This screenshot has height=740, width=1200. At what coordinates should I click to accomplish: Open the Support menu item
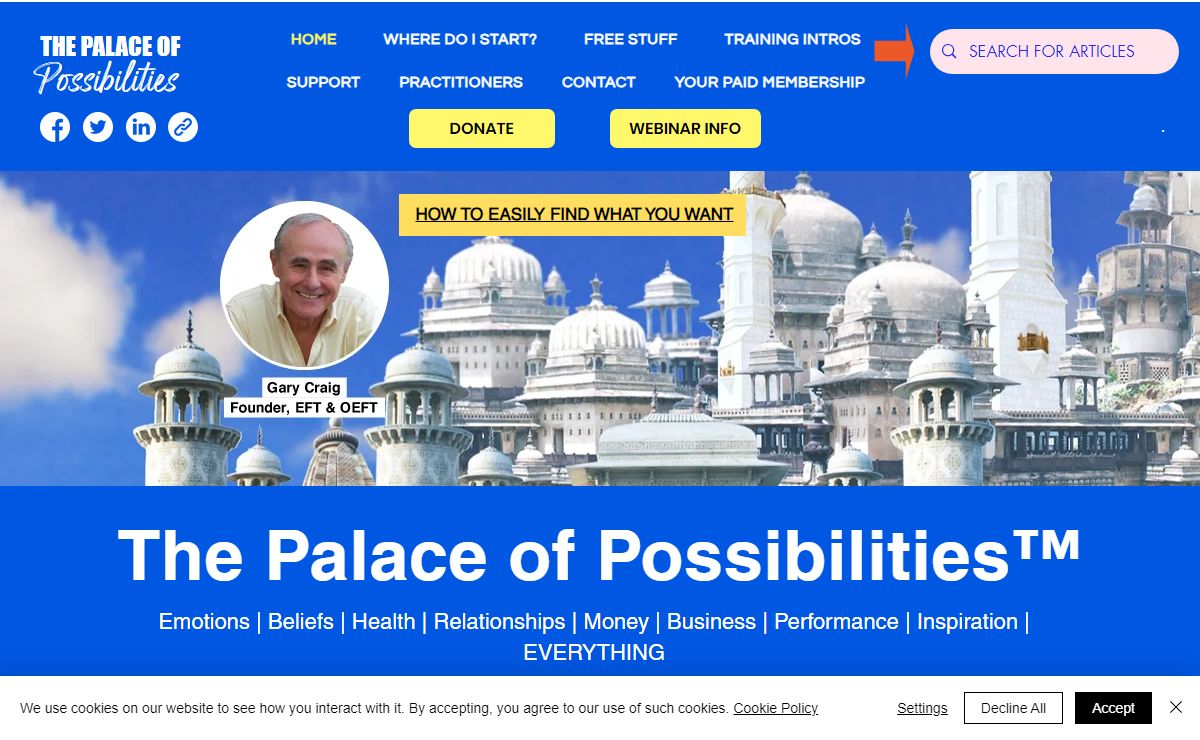point(323,82)
